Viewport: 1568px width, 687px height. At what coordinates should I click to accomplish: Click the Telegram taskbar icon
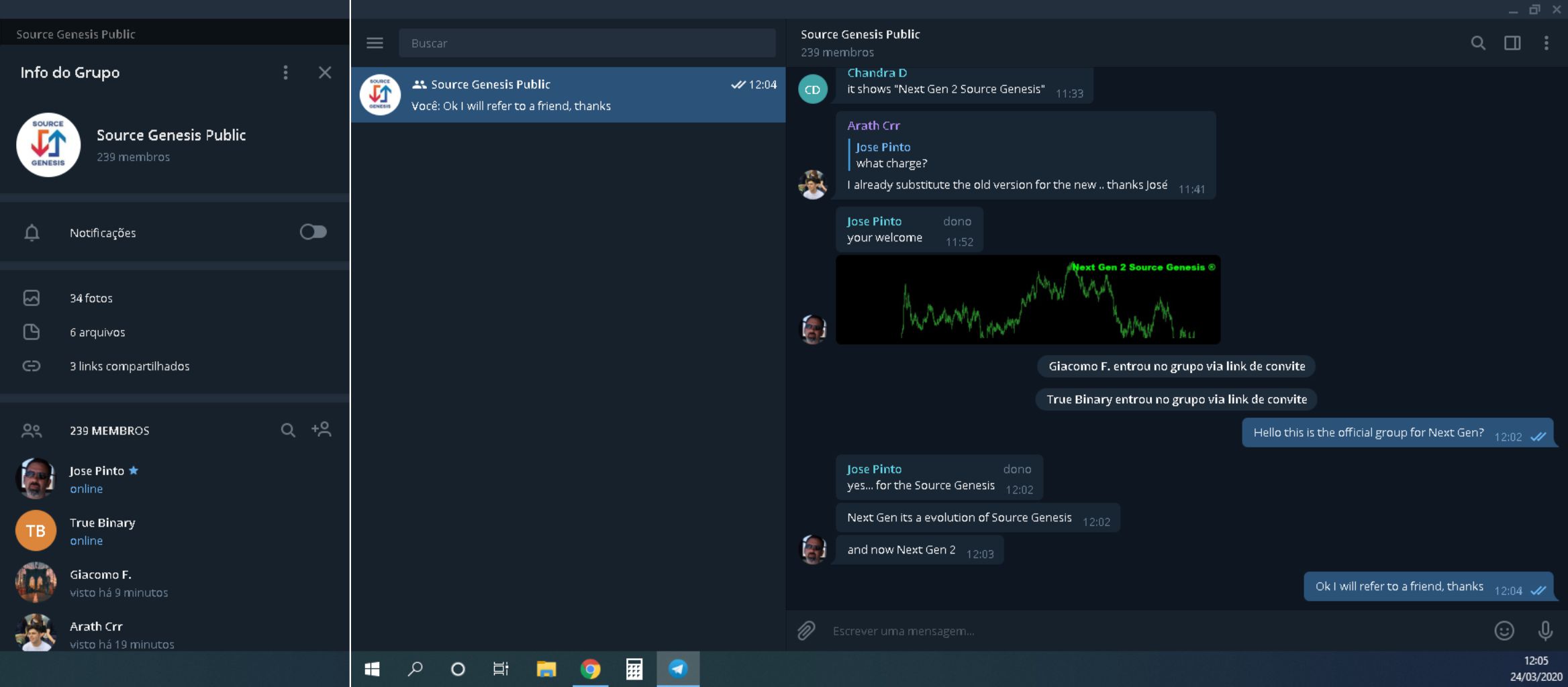[x=678, y=669]
